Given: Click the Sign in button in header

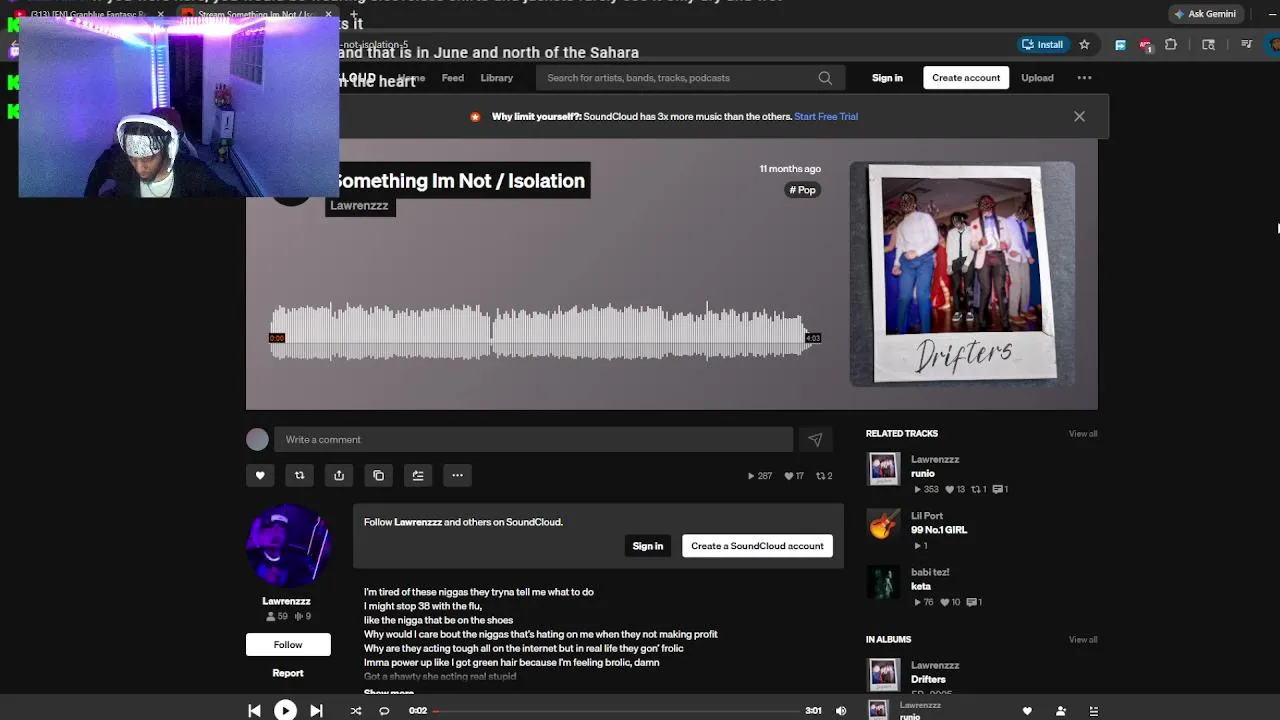Looking at the screenshot, I should click(x=887, y=78).
